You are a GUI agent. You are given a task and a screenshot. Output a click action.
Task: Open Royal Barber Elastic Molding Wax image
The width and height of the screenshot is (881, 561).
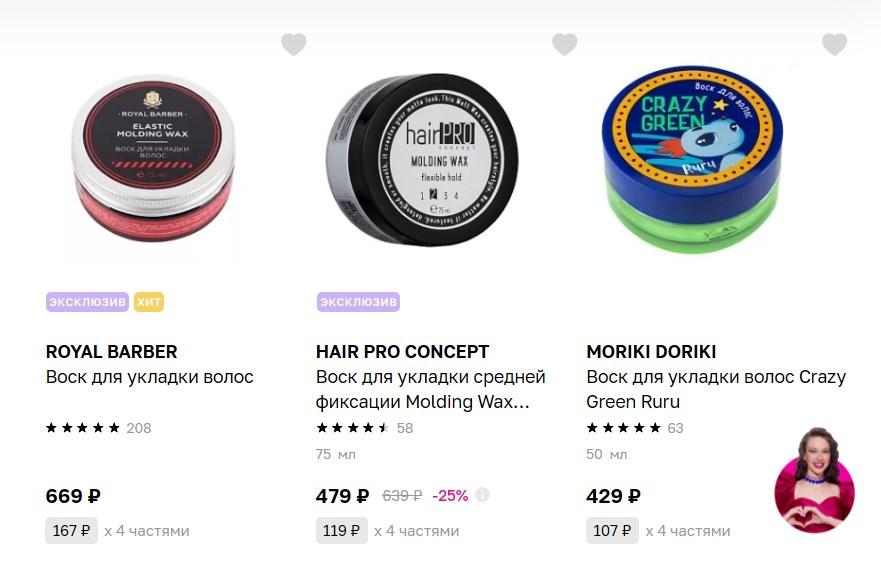[153, 159]
